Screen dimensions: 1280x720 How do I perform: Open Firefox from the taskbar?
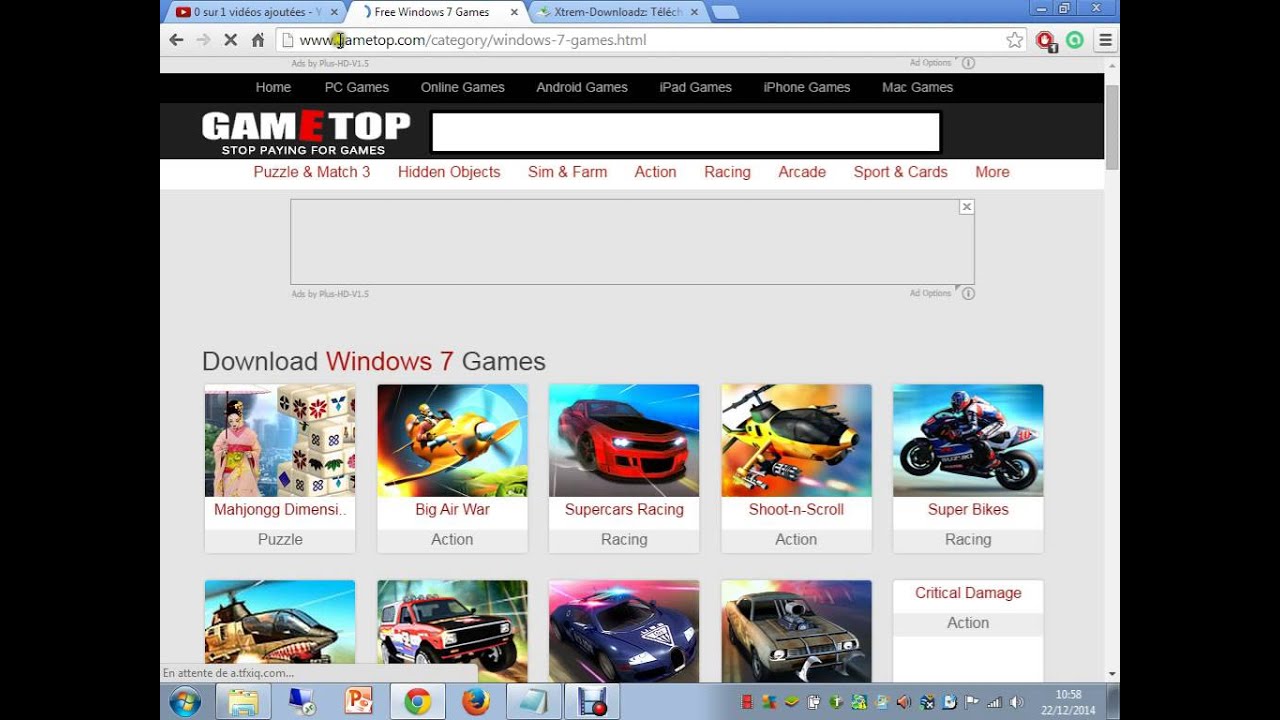(x=476, y=702)
